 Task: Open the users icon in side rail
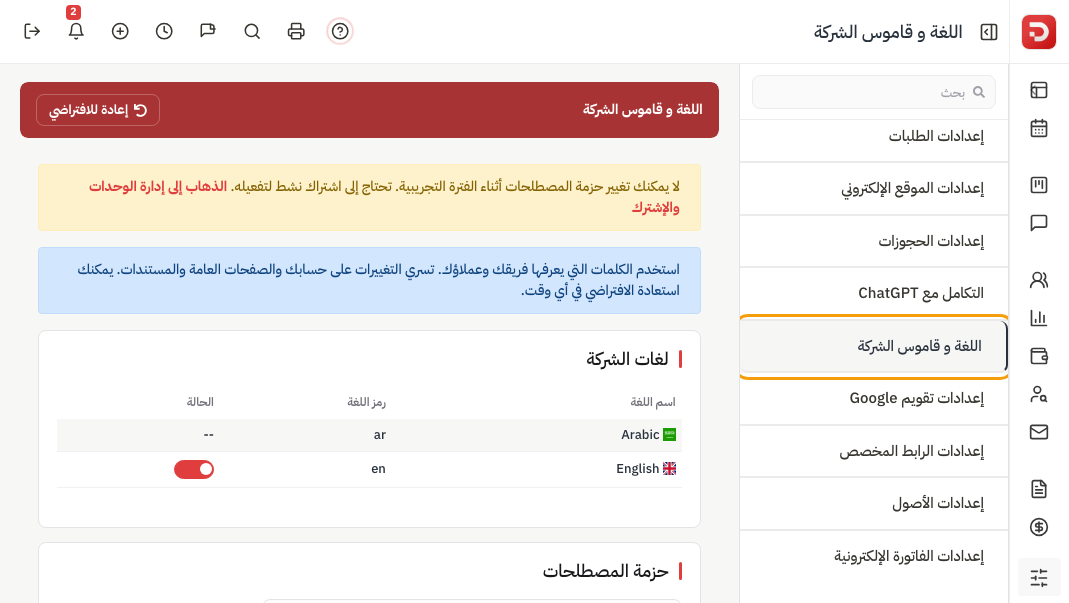click(x=1038, y=280)
